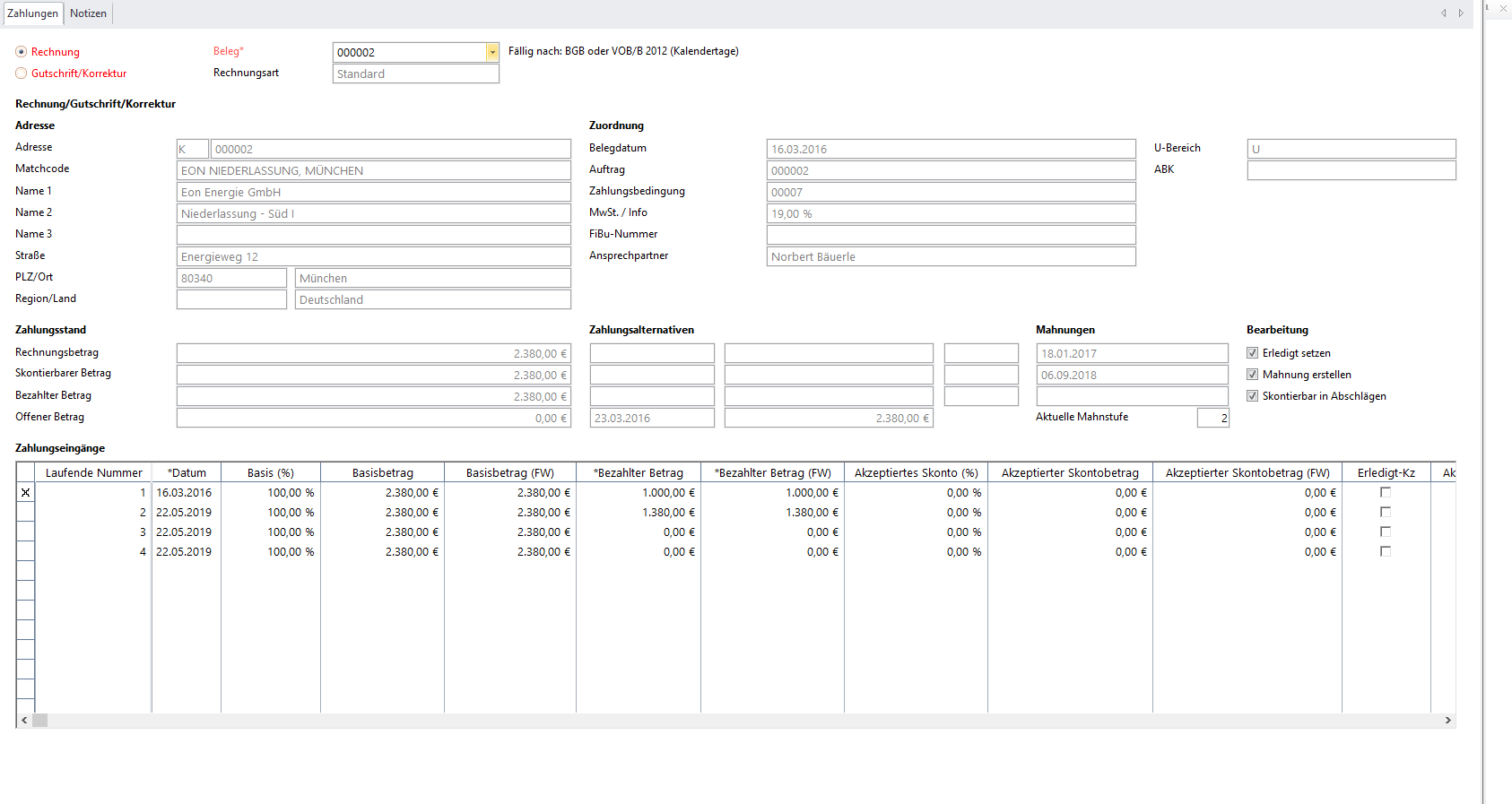Open the Beleg dropdown list

(x=492, y=53)
